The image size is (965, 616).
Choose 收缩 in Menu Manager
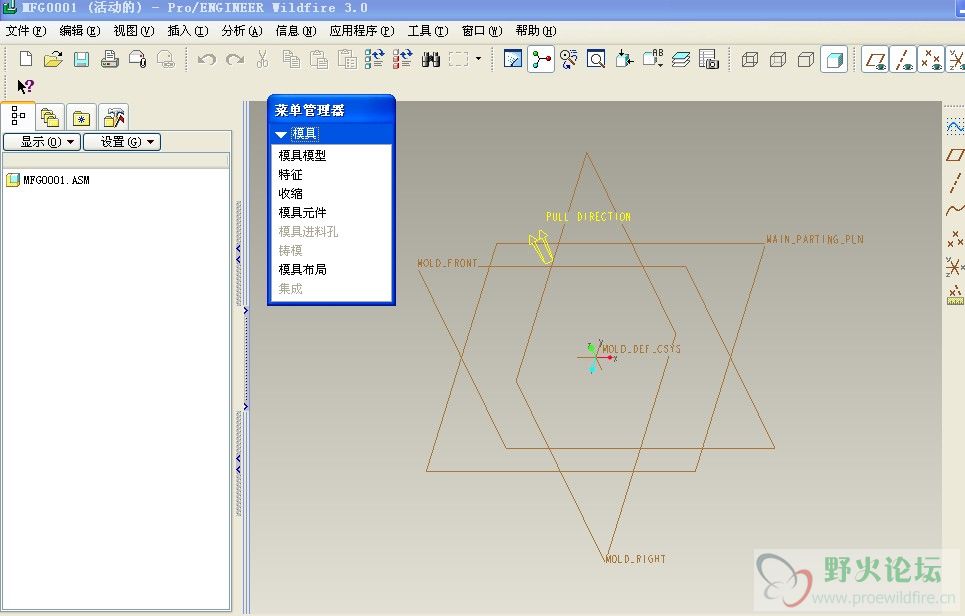[x=290, y=194]
